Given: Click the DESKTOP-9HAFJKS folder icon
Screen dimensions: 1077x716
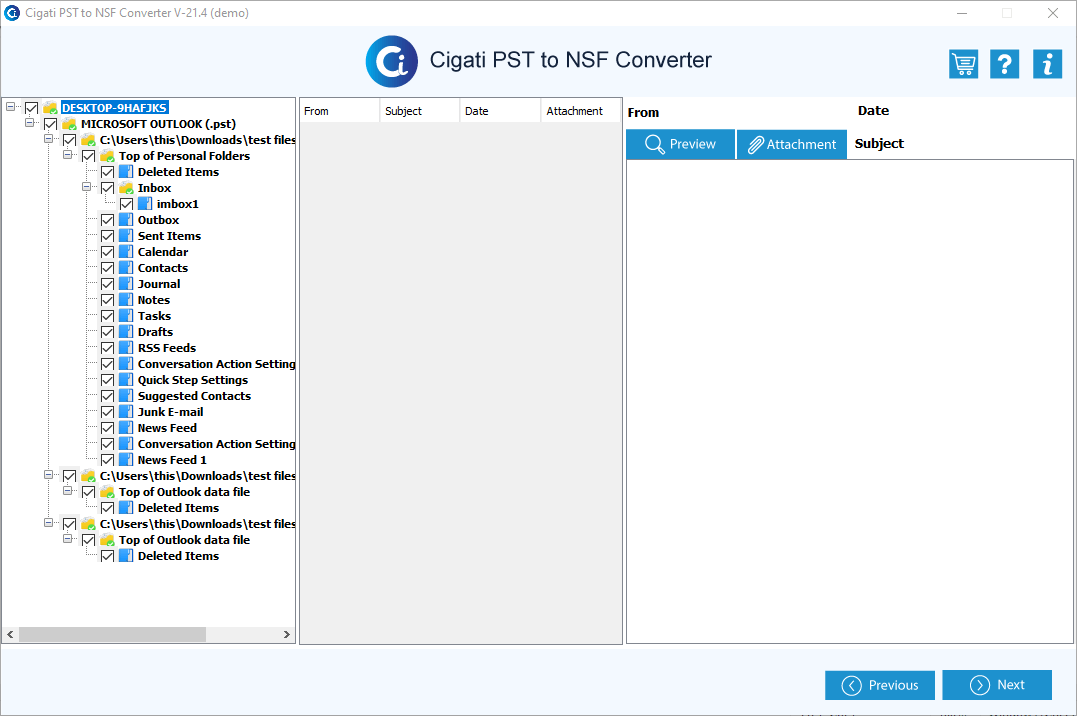Looking at the screenshot, I should (51, 108).
